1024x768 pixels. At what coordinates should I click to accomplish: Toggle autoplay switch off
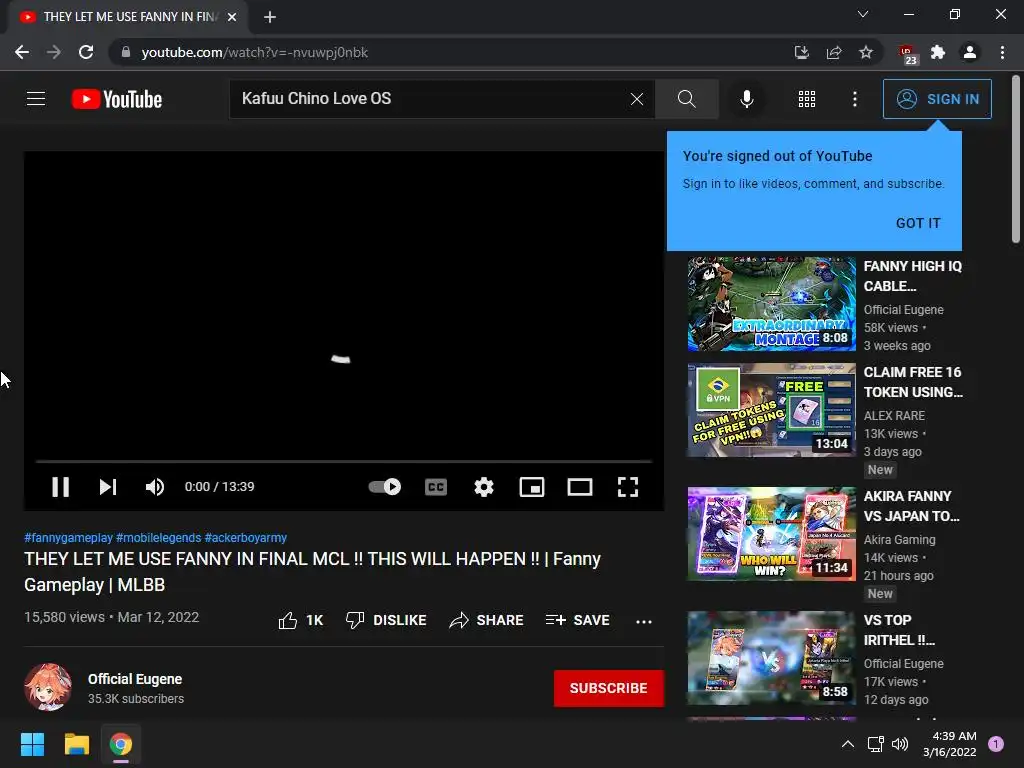pyautogui.click(x=385, y=487)
